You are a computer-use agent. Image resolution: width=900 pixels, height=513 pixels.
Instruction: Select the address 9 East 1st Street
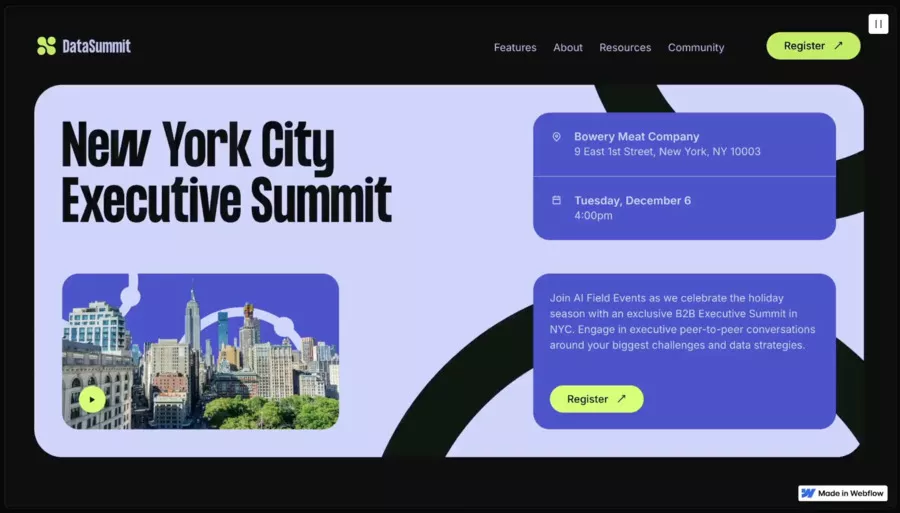coord(667,151)
